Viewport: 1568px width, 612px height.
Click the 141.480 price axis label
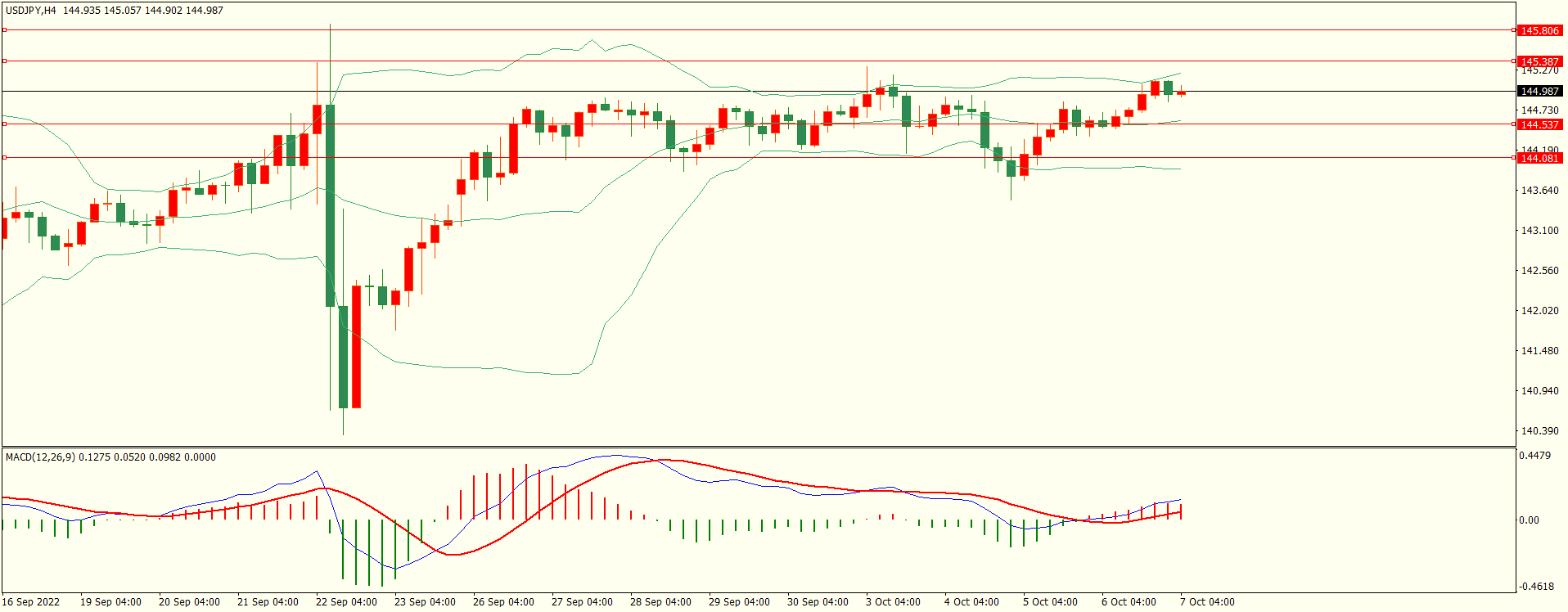click(1539, 351)
